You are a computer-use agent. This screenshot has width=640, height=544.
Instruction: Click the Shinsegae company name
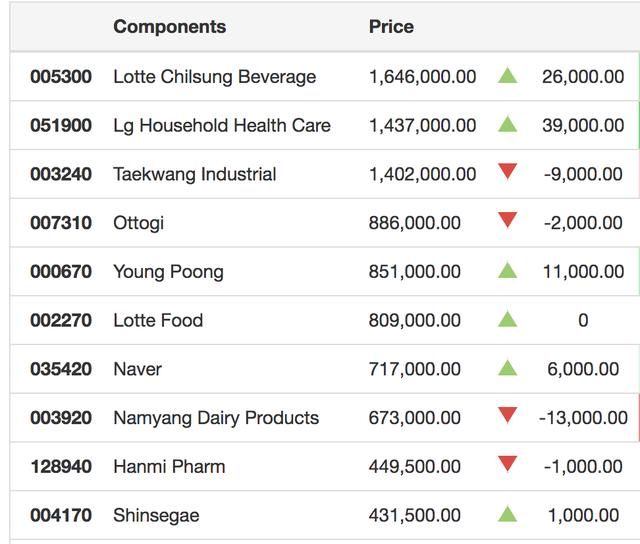[156, 516]
